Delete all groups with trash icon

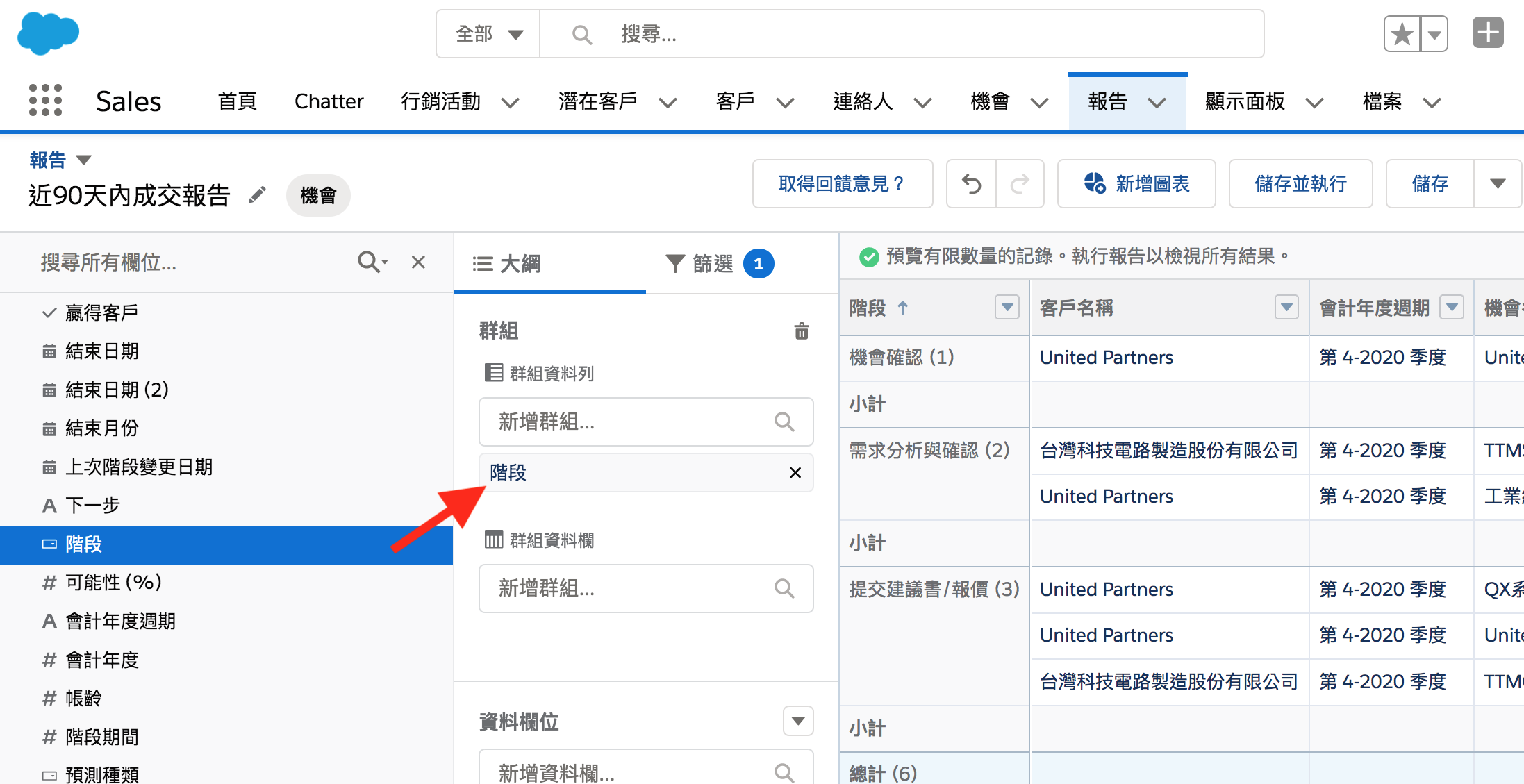click(802, 331)
